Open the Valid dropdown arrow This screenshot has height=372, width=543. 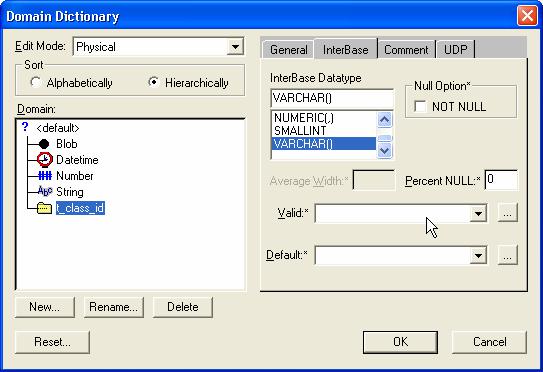click(478, 213)
